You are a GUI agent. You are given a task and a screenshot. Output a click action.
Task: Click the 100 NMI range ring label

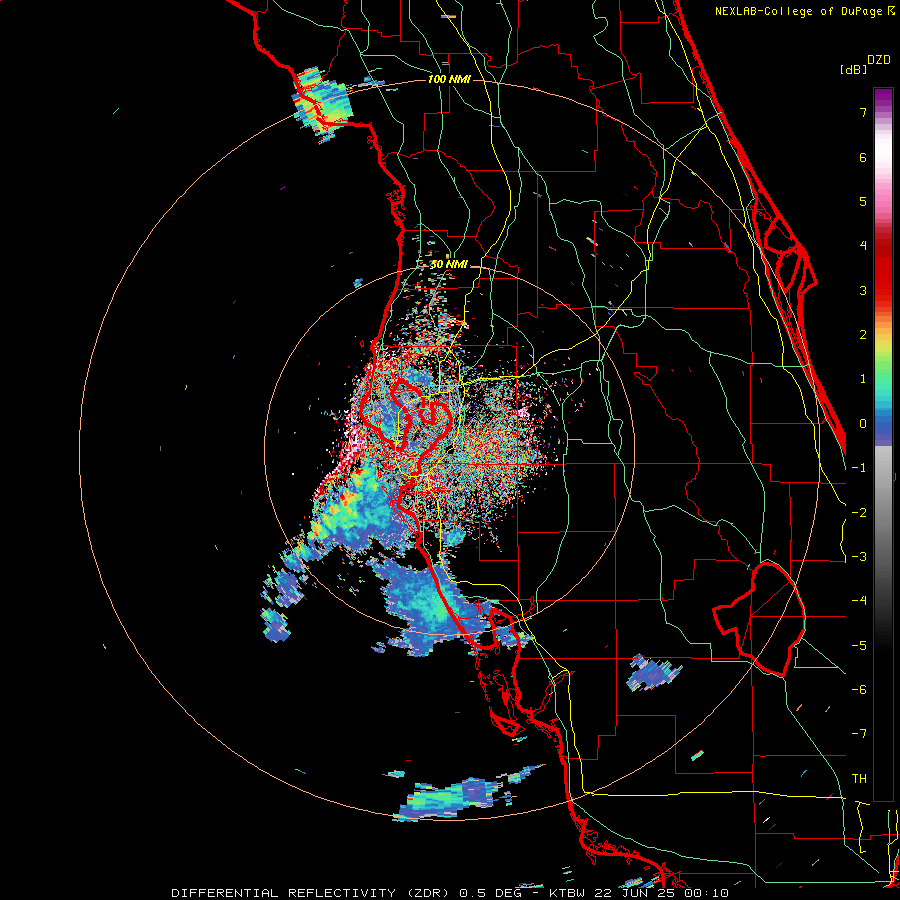(x=449, y=79)
